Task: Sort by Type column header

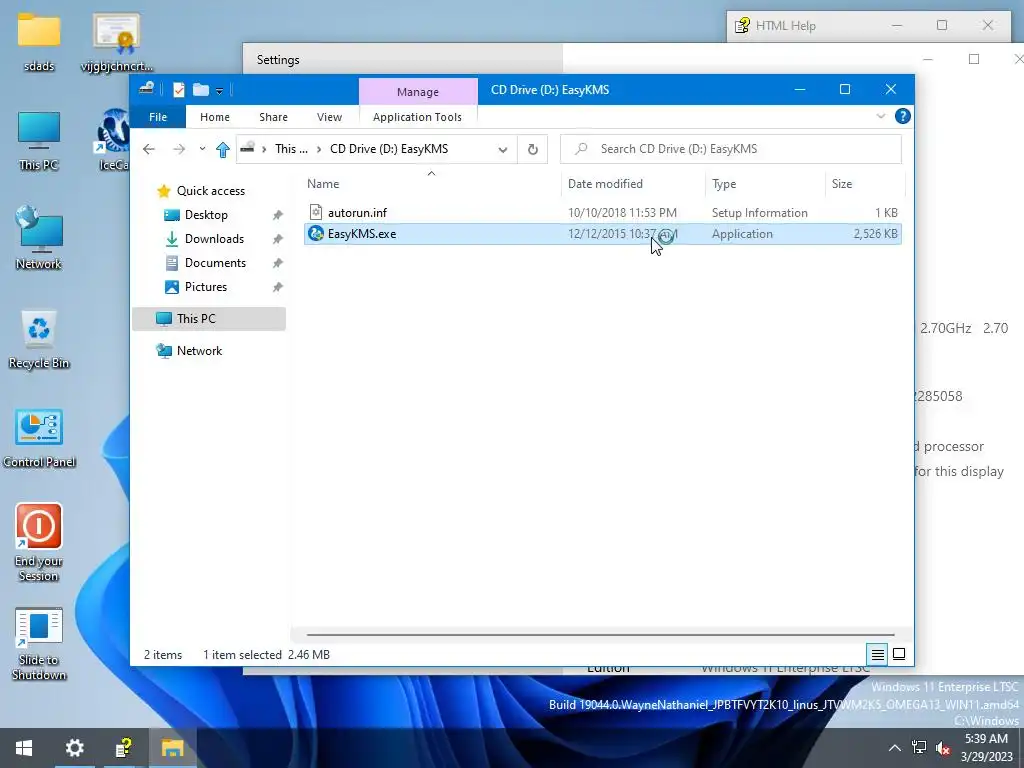Action: (x=766, y=184)
